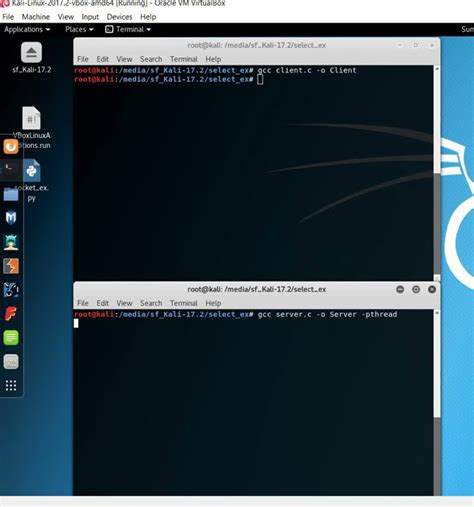Show all applications grid
This screenshot has width=474, height=507.
11,385
